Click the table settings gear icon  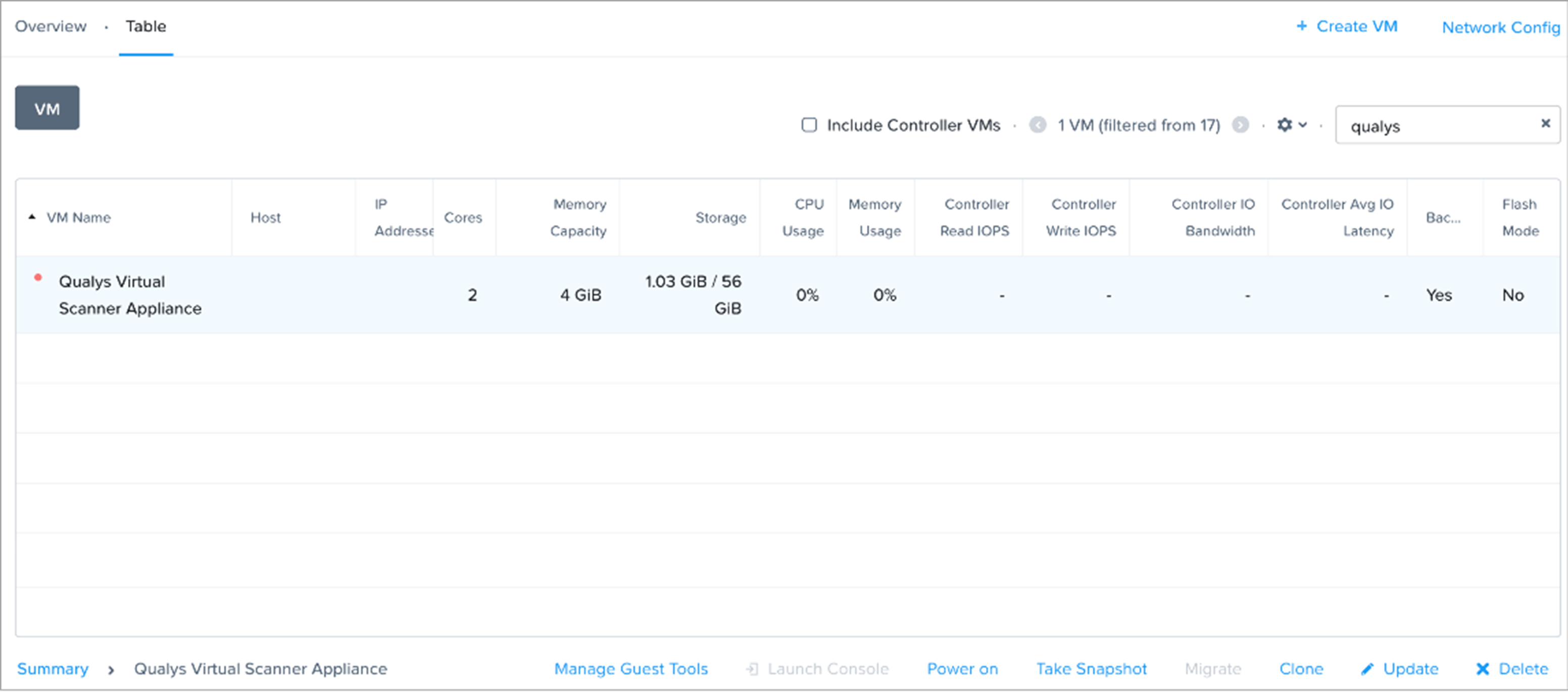[x=1284, y=125]
